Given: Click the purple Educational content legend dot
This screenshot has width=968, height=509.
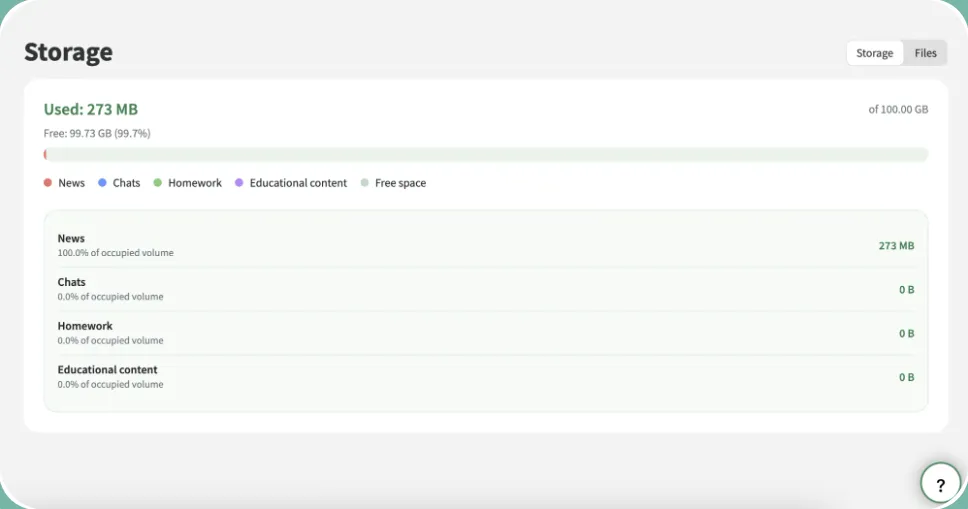Looking at the screenshot, I should pyautogui.click(x=239, y=183).
